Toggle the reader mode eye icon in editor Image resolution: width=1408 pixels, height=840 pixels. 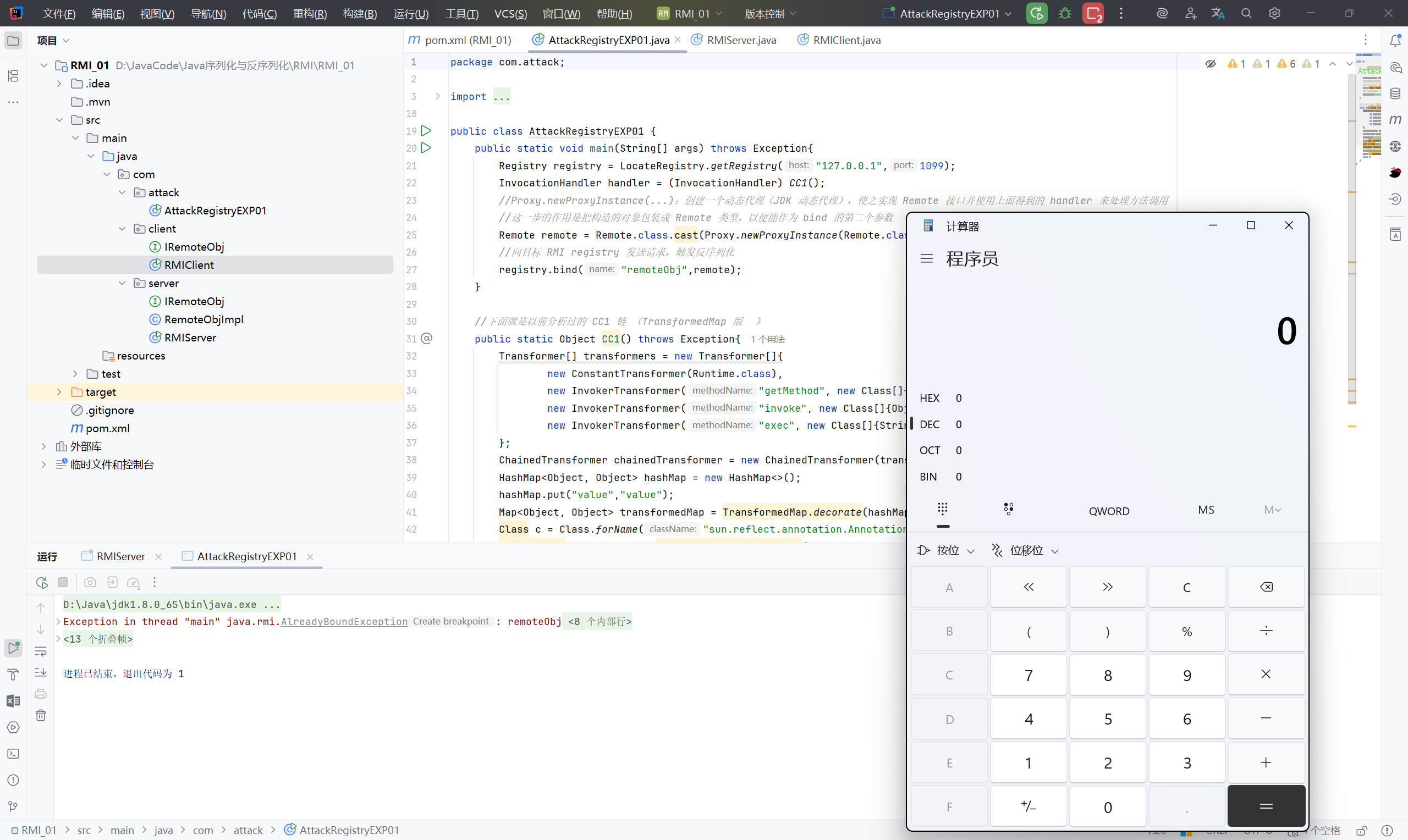[x=1211, y=64]
